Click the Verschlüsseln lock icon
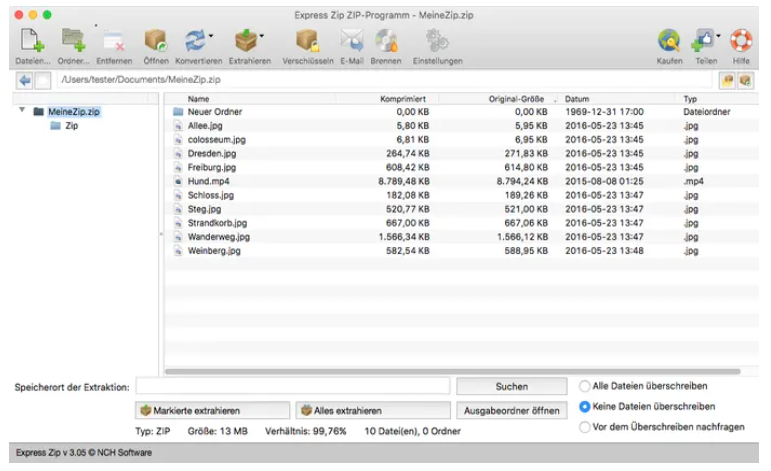771x471 pixels. pyautogui.click(x=307, y=42)
